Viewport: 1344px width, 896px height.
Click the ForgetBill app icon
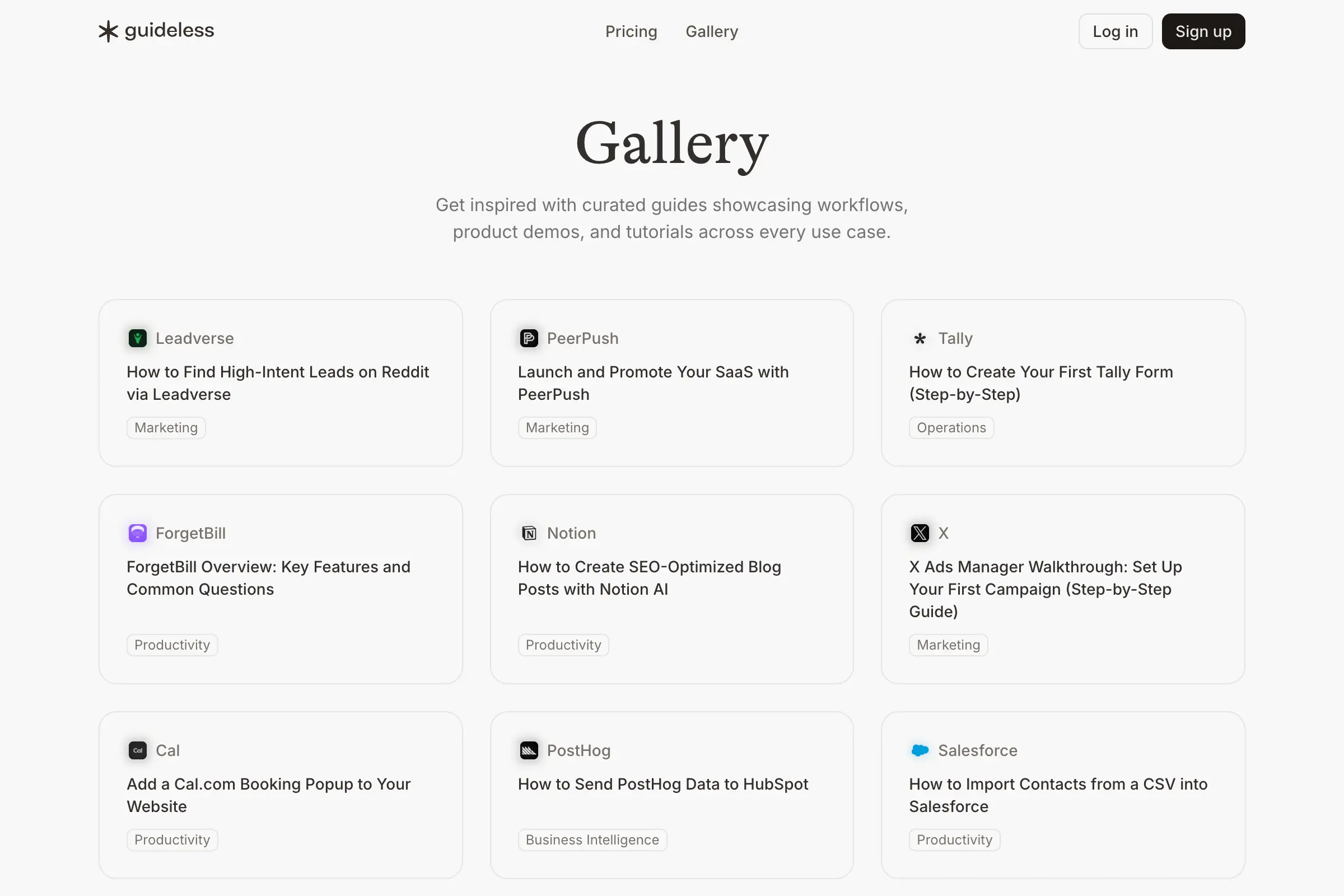click(137, 533)
